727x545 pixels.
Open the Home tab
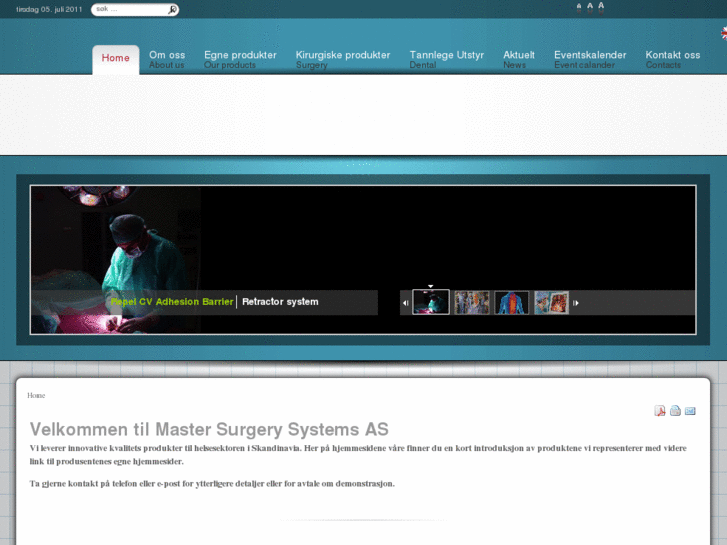(115, 58)
